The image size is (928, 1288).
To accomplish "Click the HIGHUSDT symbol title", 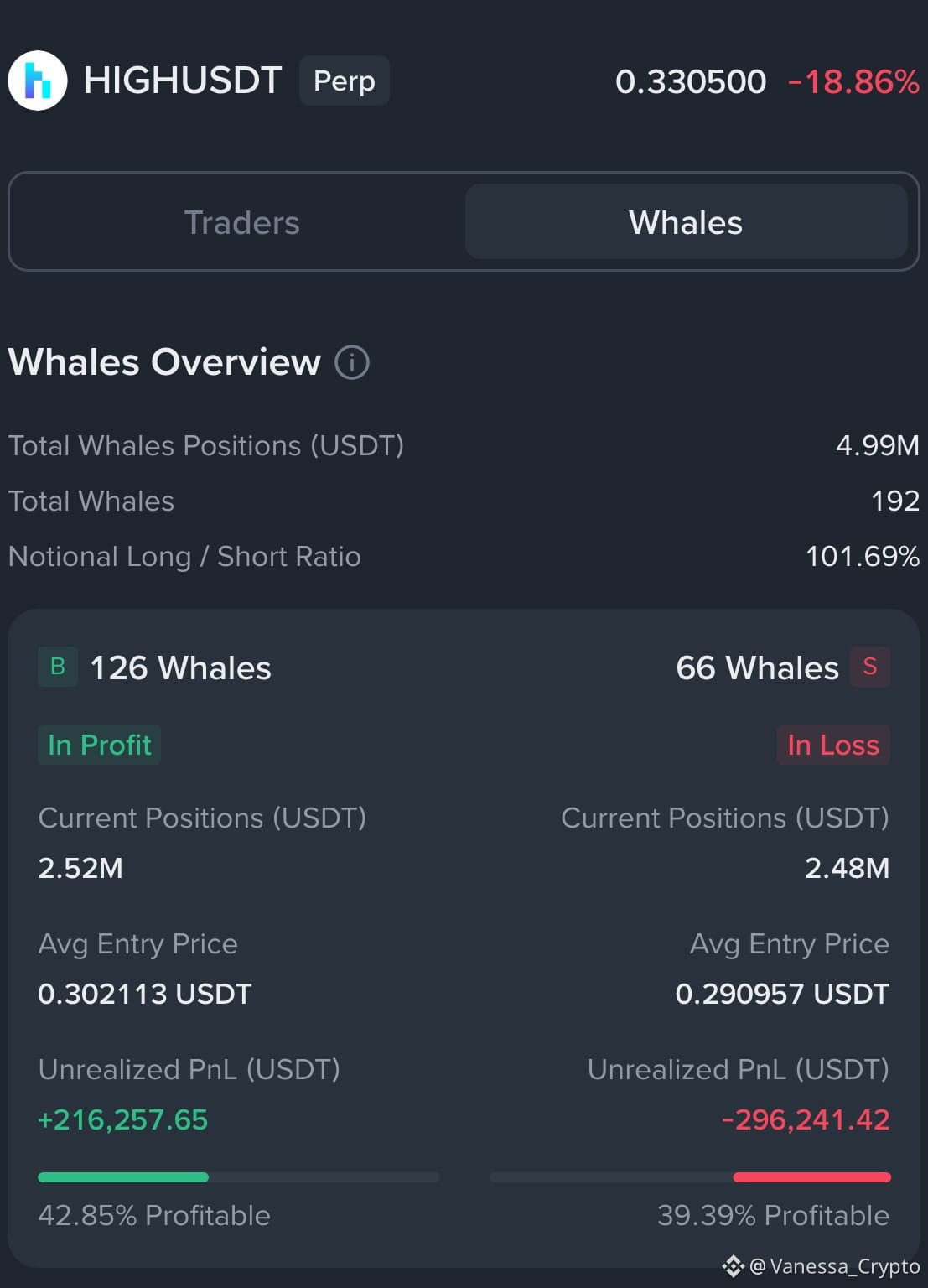I will click(183, 80).
